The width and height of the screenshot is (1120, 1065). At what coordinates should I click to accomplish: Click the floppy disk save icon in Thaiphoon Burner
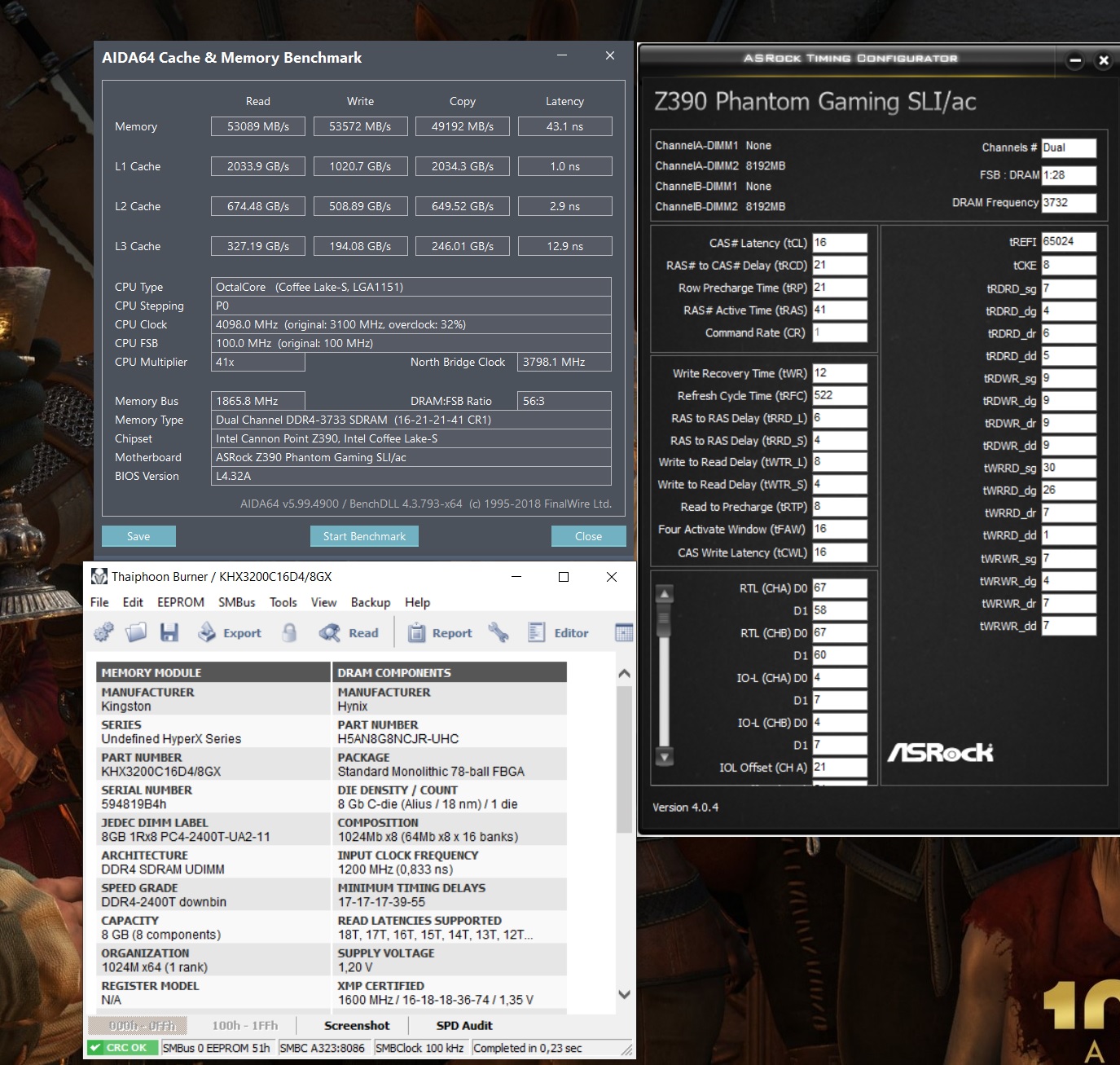pyautogui.click(x=169, y=632)
